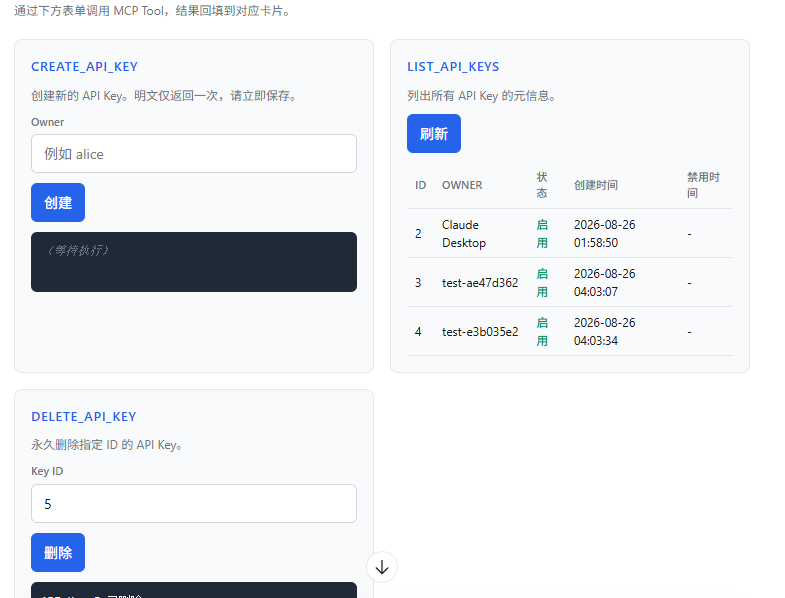Click ID 3 in the keys table

(418, 283)
